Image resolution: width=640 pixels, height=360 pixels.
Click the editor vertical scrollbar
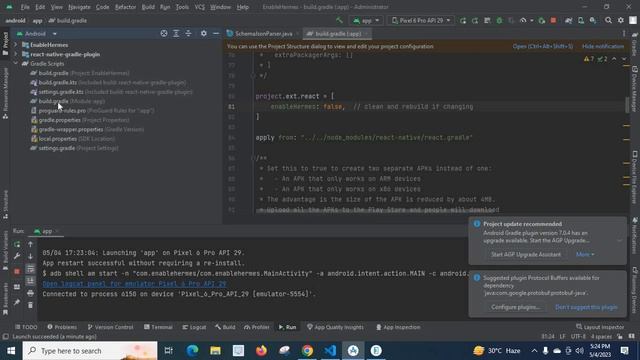(x=627, y=105)
